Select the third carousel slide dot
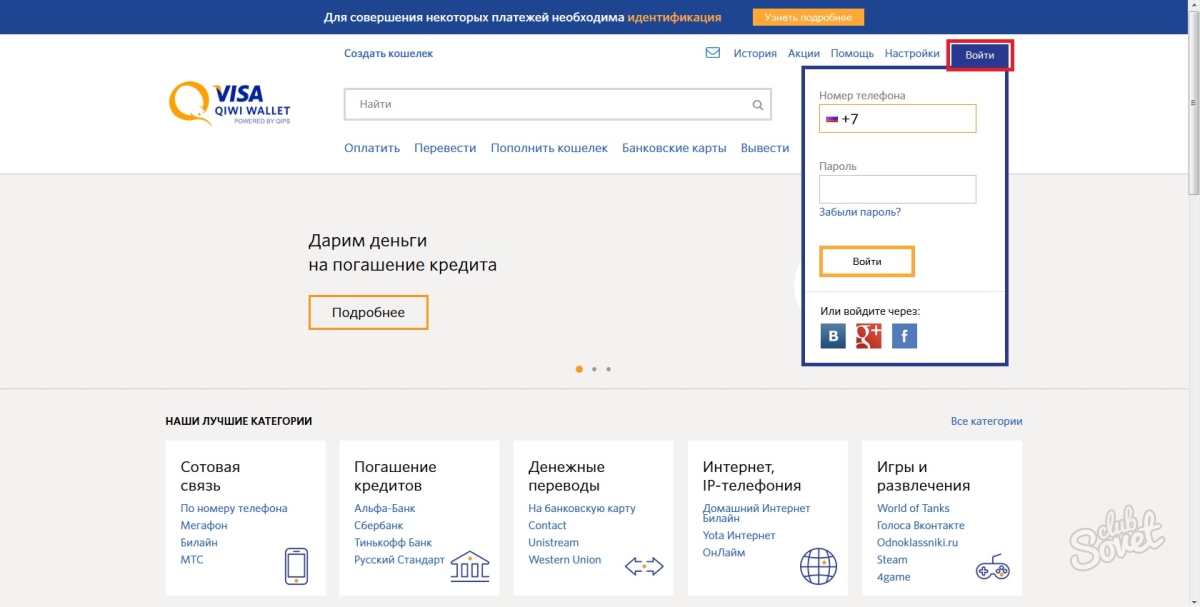This screenshot has height=607, width=1200. 608,369
